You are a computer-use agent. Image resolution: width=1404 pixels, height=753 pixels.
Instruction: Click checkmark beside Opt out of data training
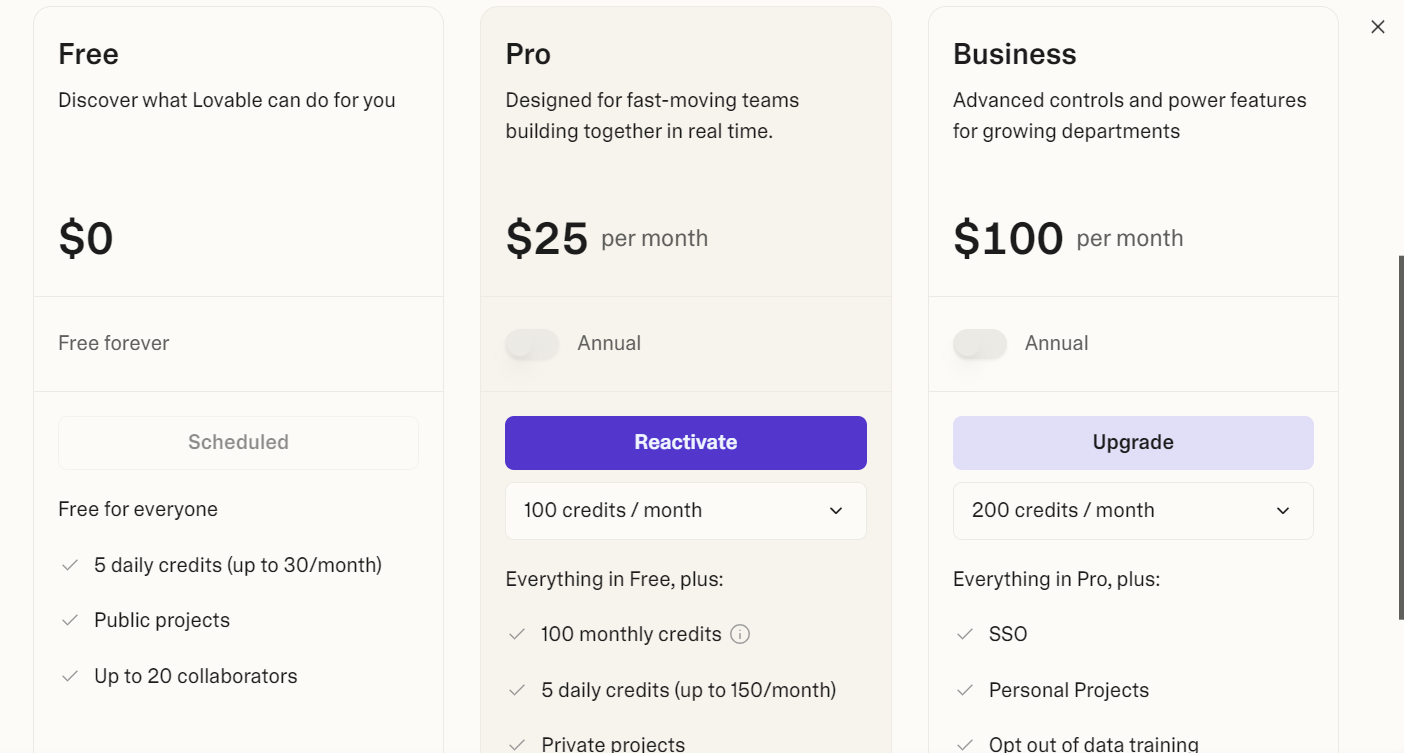click(965, 745)
